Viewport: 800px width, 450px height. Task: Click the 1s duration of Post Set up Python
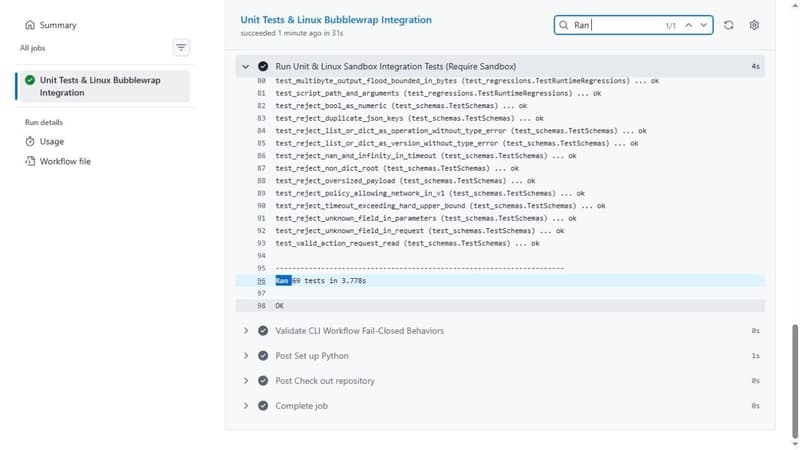755,356
